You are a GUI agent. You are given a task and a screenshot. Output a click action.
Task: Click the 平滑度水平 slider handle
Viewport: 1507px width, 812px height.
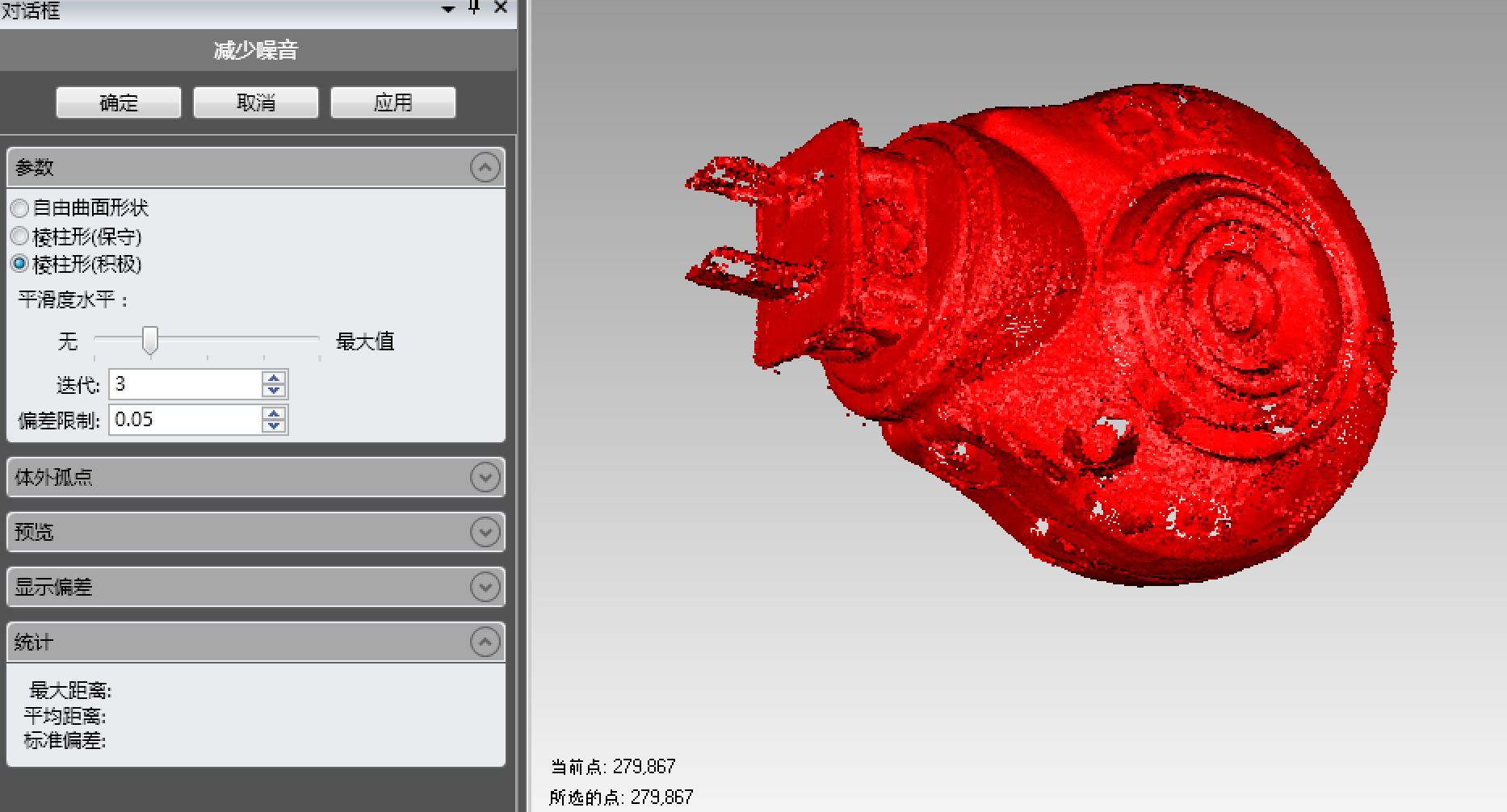tap(150, 340)
